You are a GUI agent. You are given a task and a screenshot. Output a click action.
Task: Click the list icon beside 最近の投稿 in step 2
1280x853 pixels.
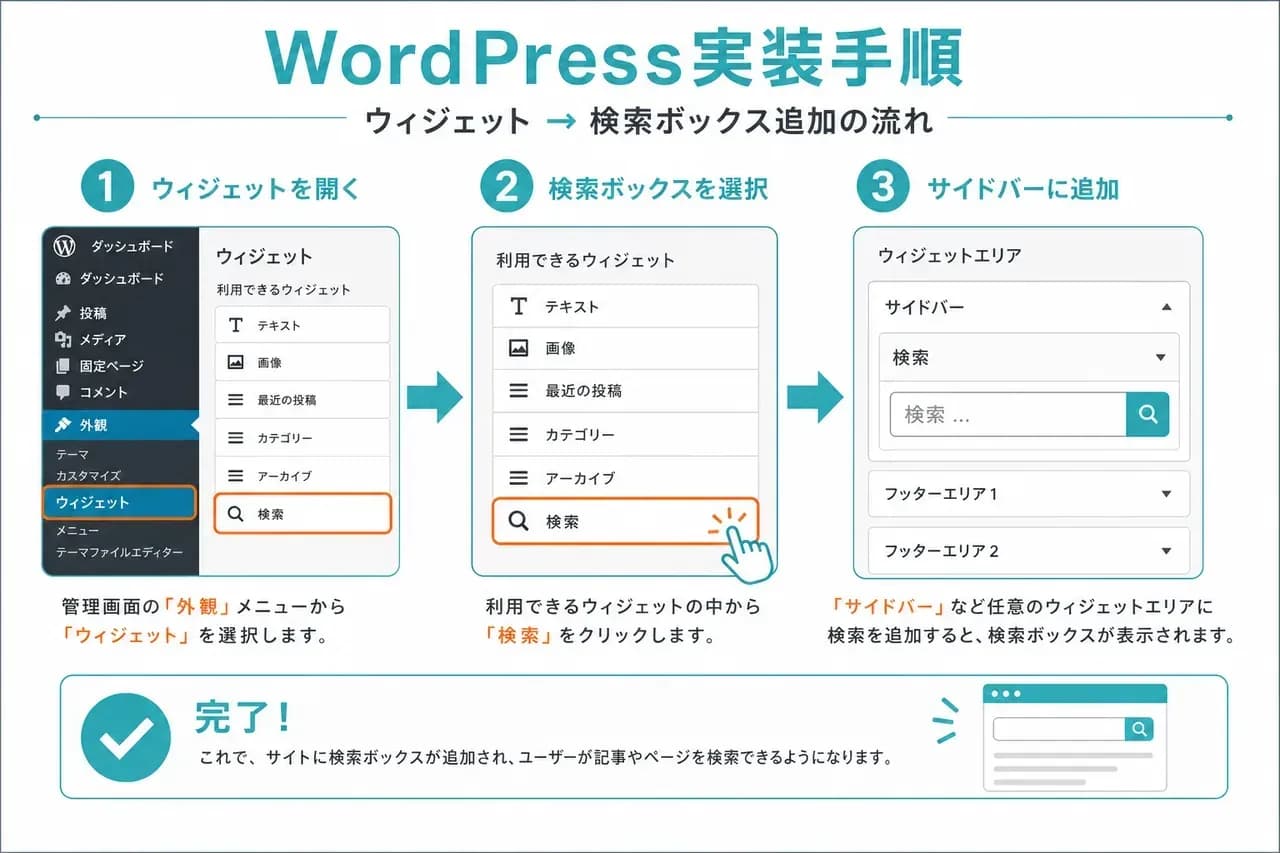pyautogui.click(x=518, y=391)
